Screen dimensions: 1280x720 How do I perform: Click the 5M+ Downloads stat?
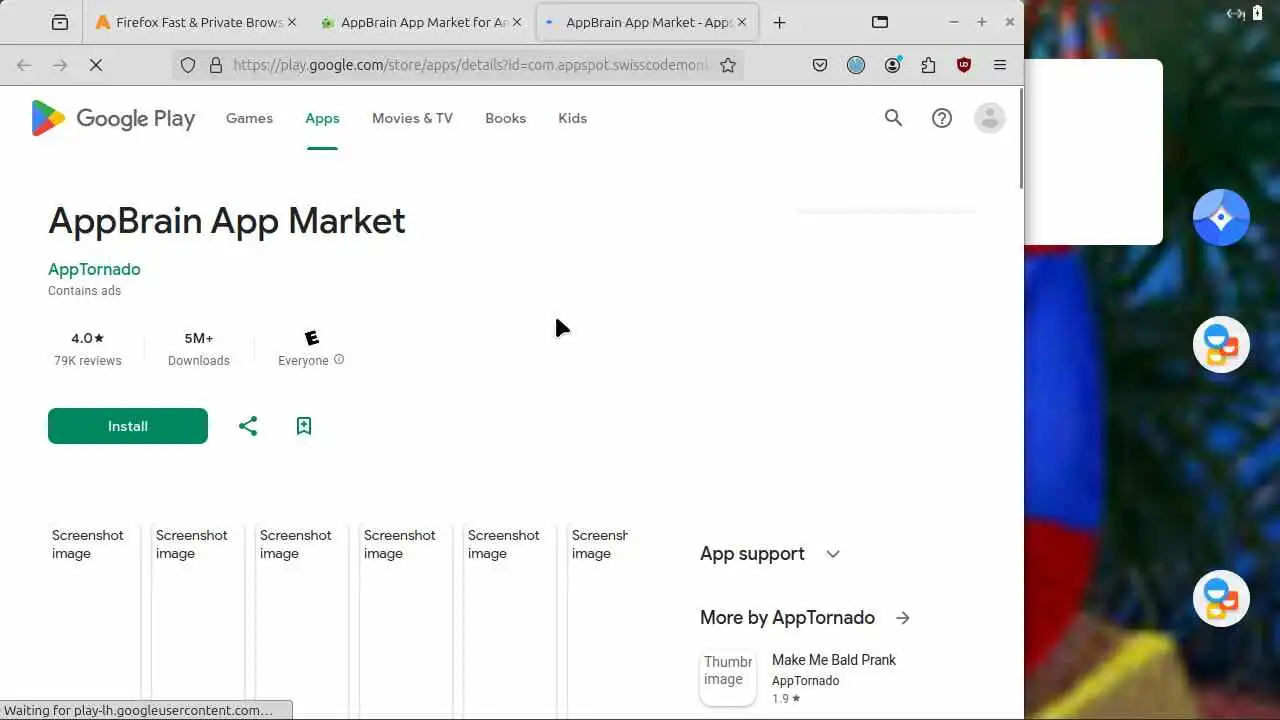pos(199,349)
